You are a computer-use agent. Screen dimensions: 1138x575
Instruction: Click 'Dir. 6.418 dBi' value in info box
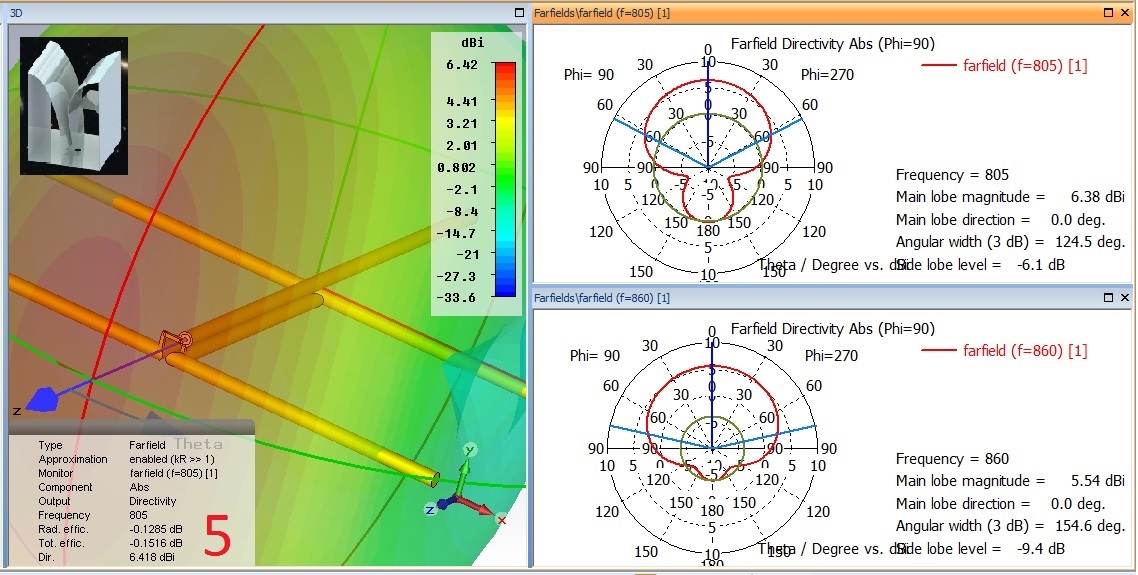pyautogui.click(x=152, y=558)
